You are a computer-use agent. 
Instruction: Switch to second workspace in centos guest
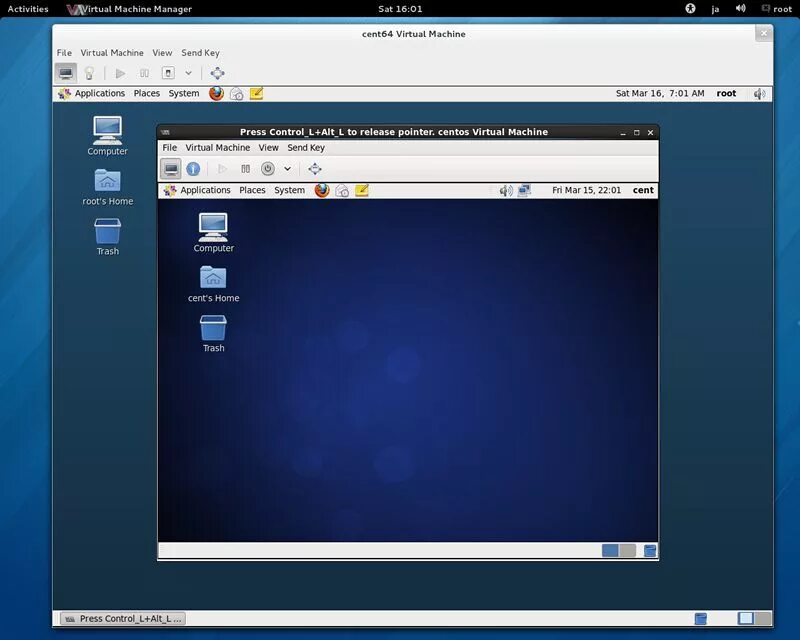pos(628,550)
